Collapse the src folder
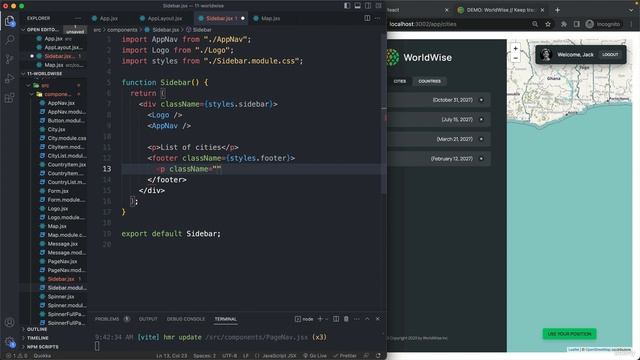This screenshot has width=640, height=360. point(45,85)
